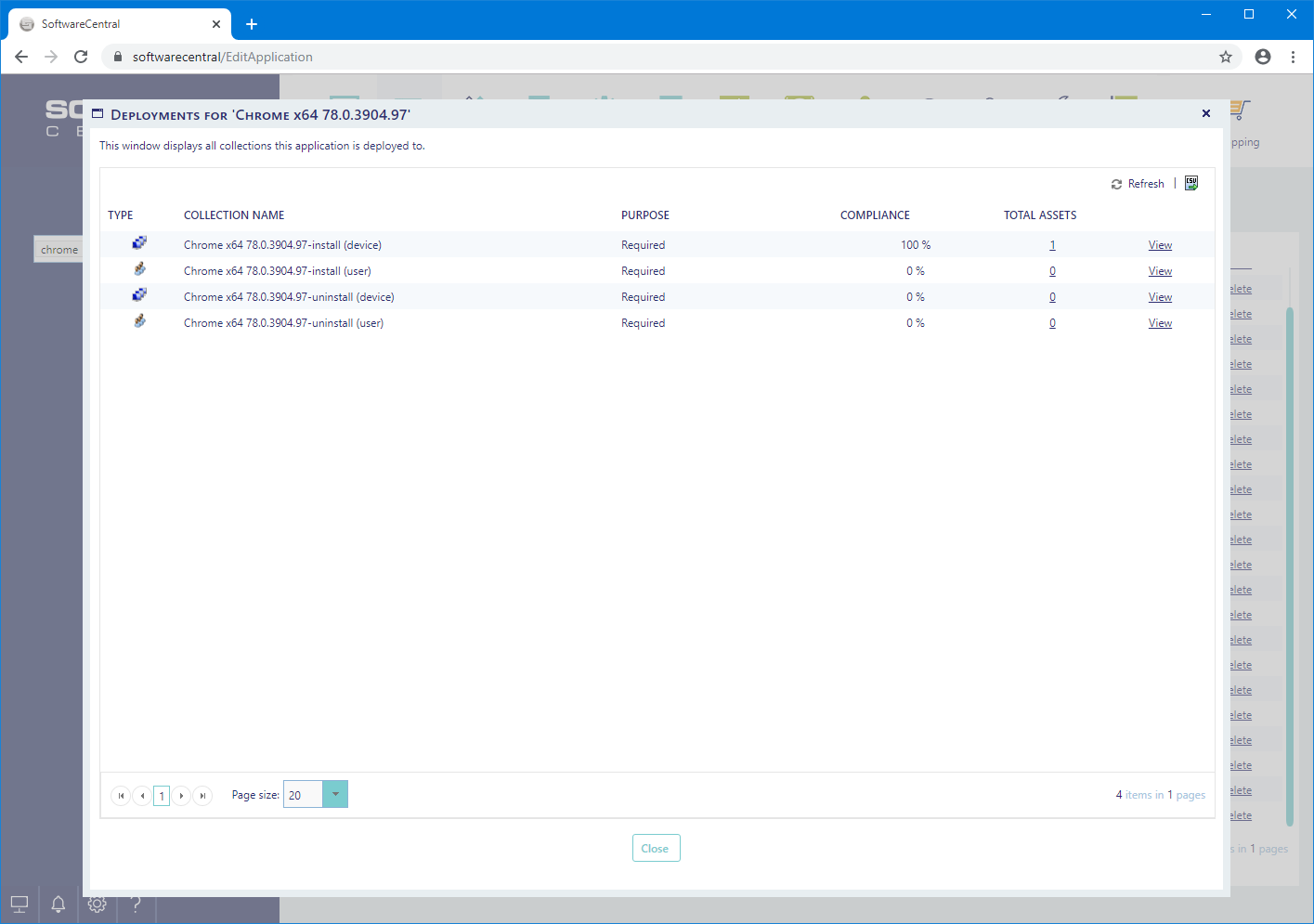Open total assets count for install (device)
Screen dimensions: 1314x924
click(x=1052, y=245)
